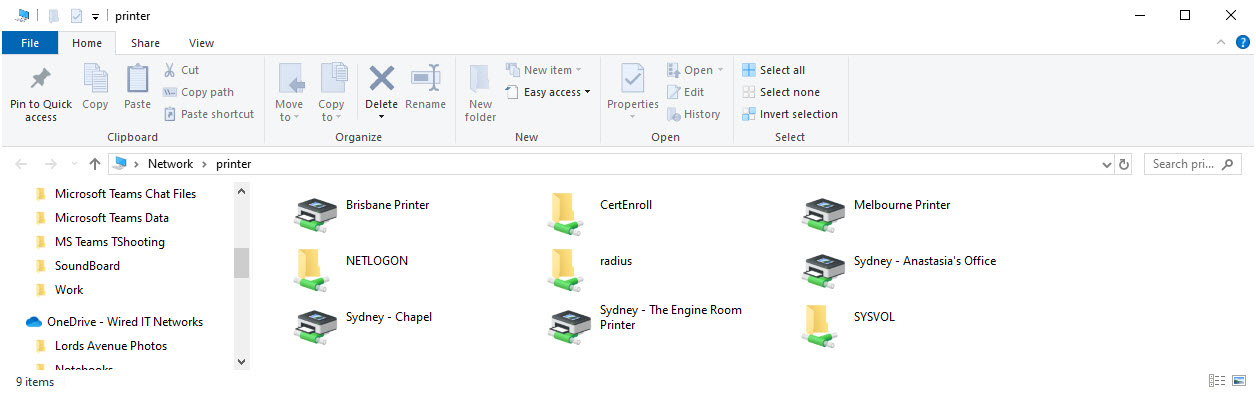Click the Paste icon in the ribbon
This screenshot has height=395, width=1256.
tap(138, 78)
